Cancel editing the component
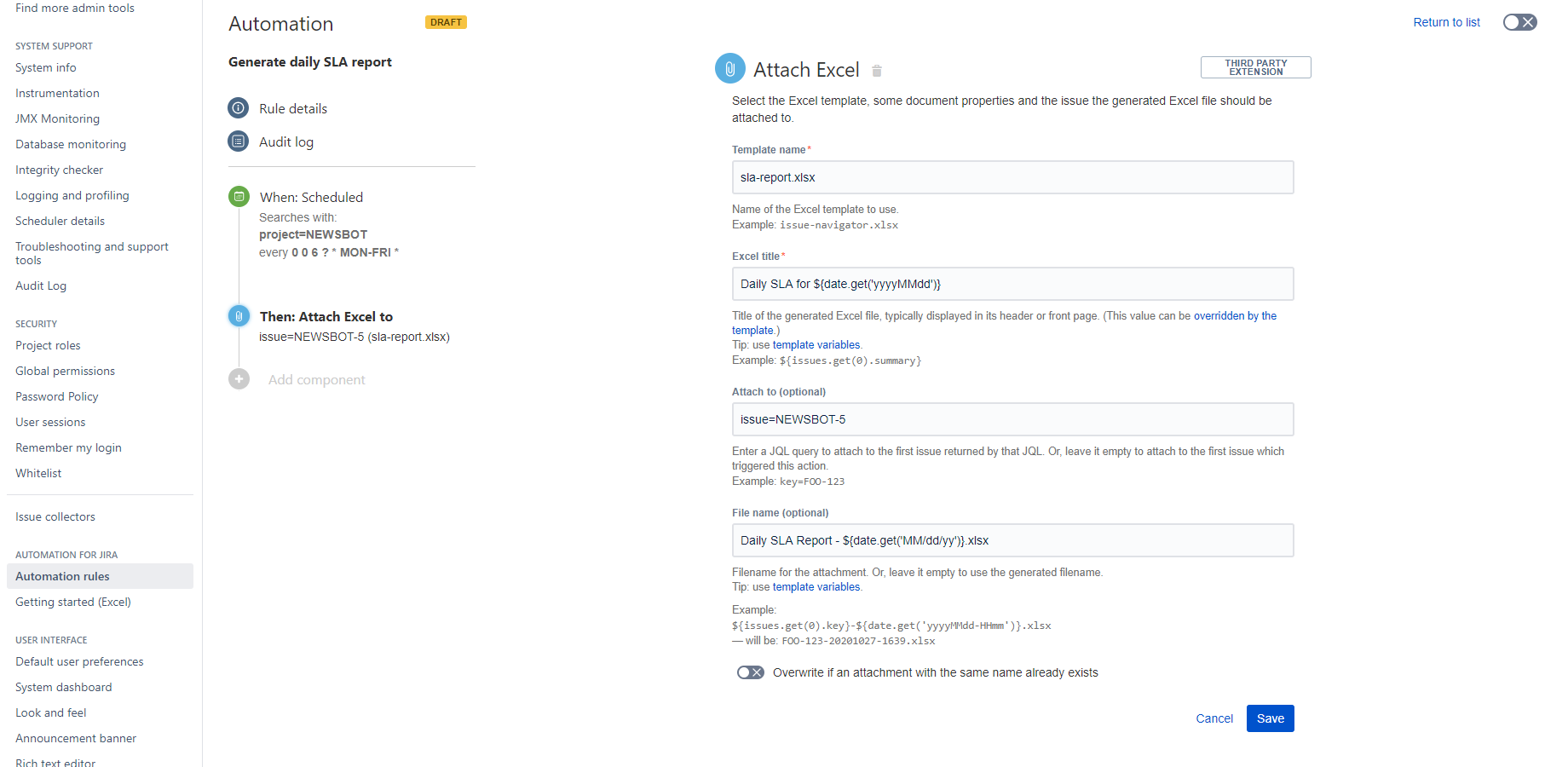Screen dimensions: 1568x767 tap(1214, 718)
